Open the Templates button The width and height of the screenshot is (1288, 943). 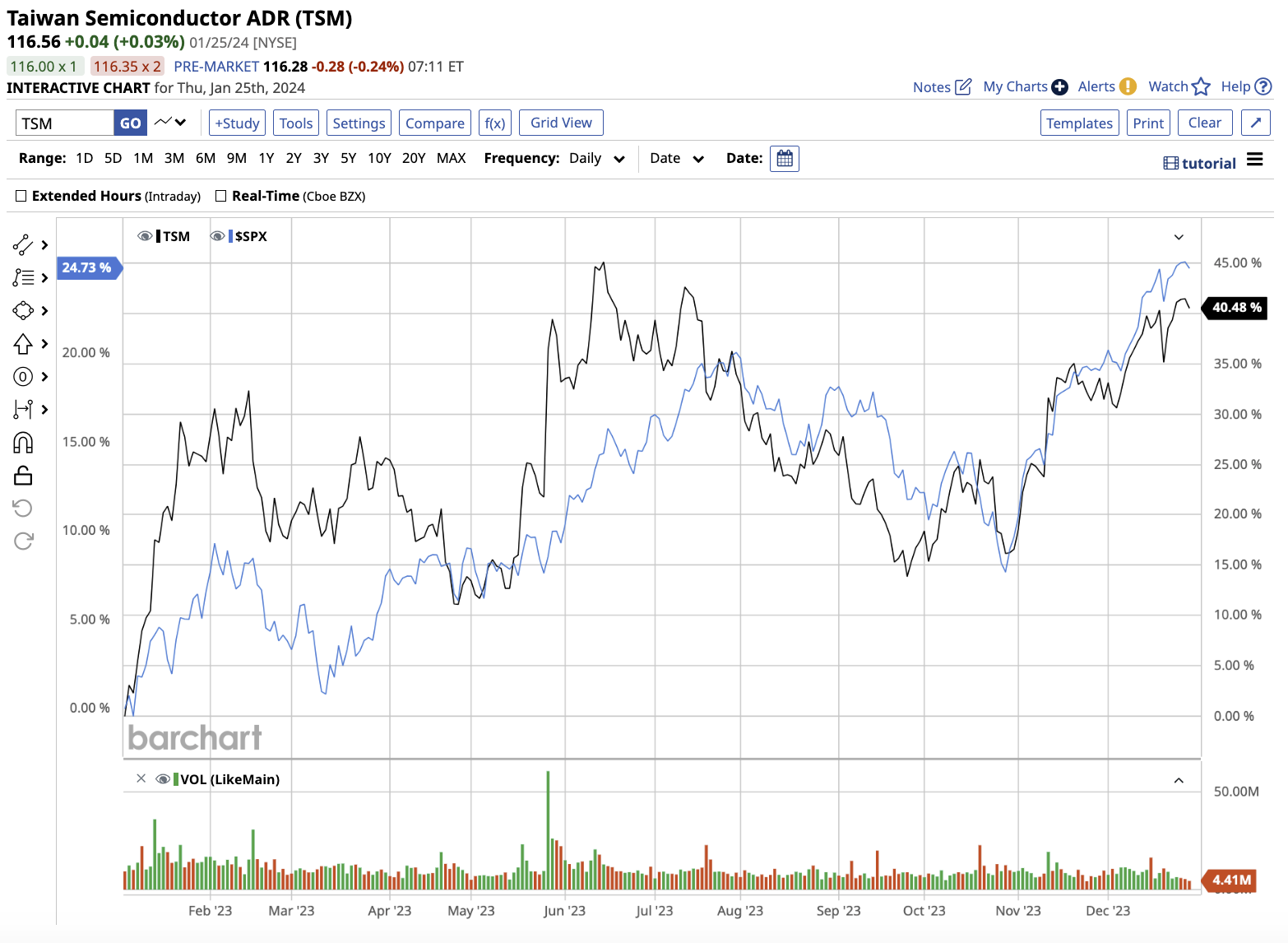pyautogui.click(x=1079, y=123)
